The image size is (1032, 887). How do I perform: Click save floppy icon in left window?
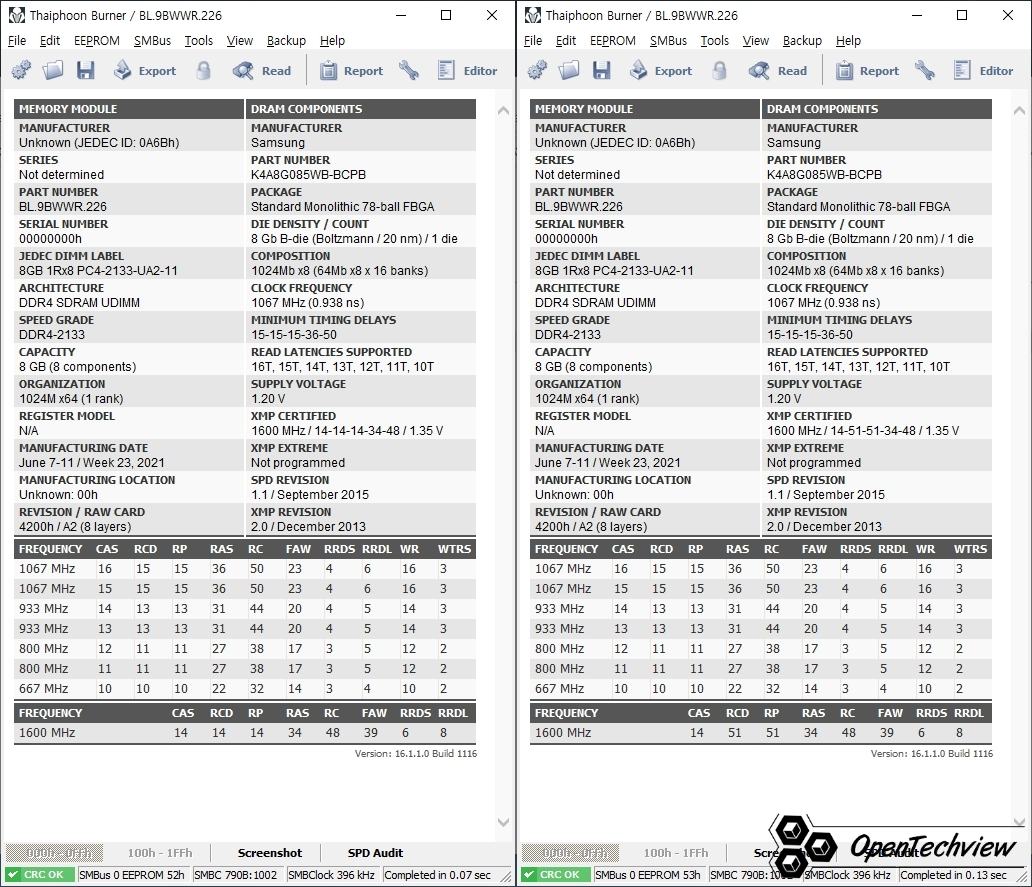86,70
